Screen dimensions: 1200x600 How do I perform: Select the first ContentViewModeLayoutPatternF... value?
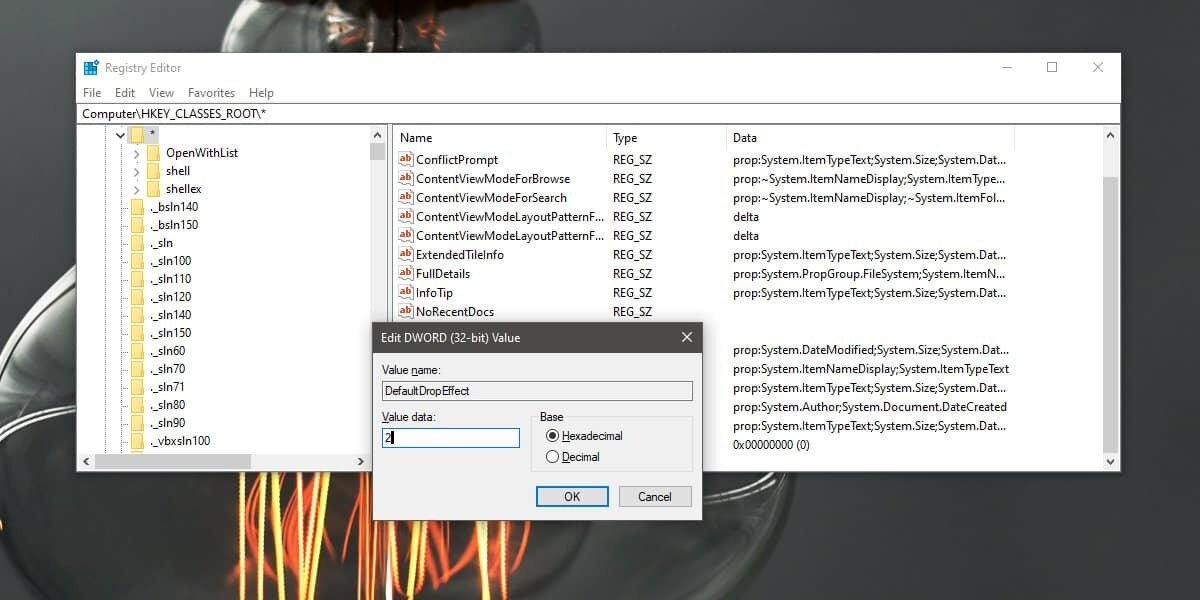(x=510, y=216)
